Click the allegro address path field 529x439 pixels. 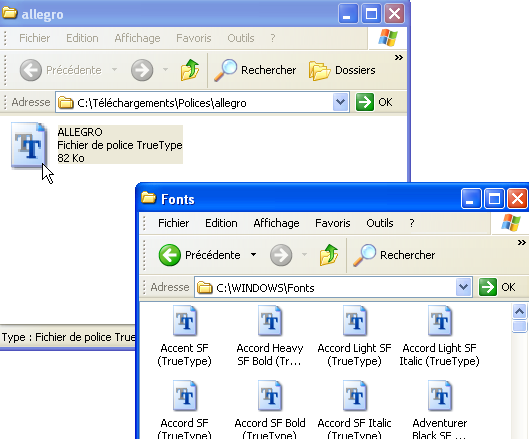pos(202,102)
